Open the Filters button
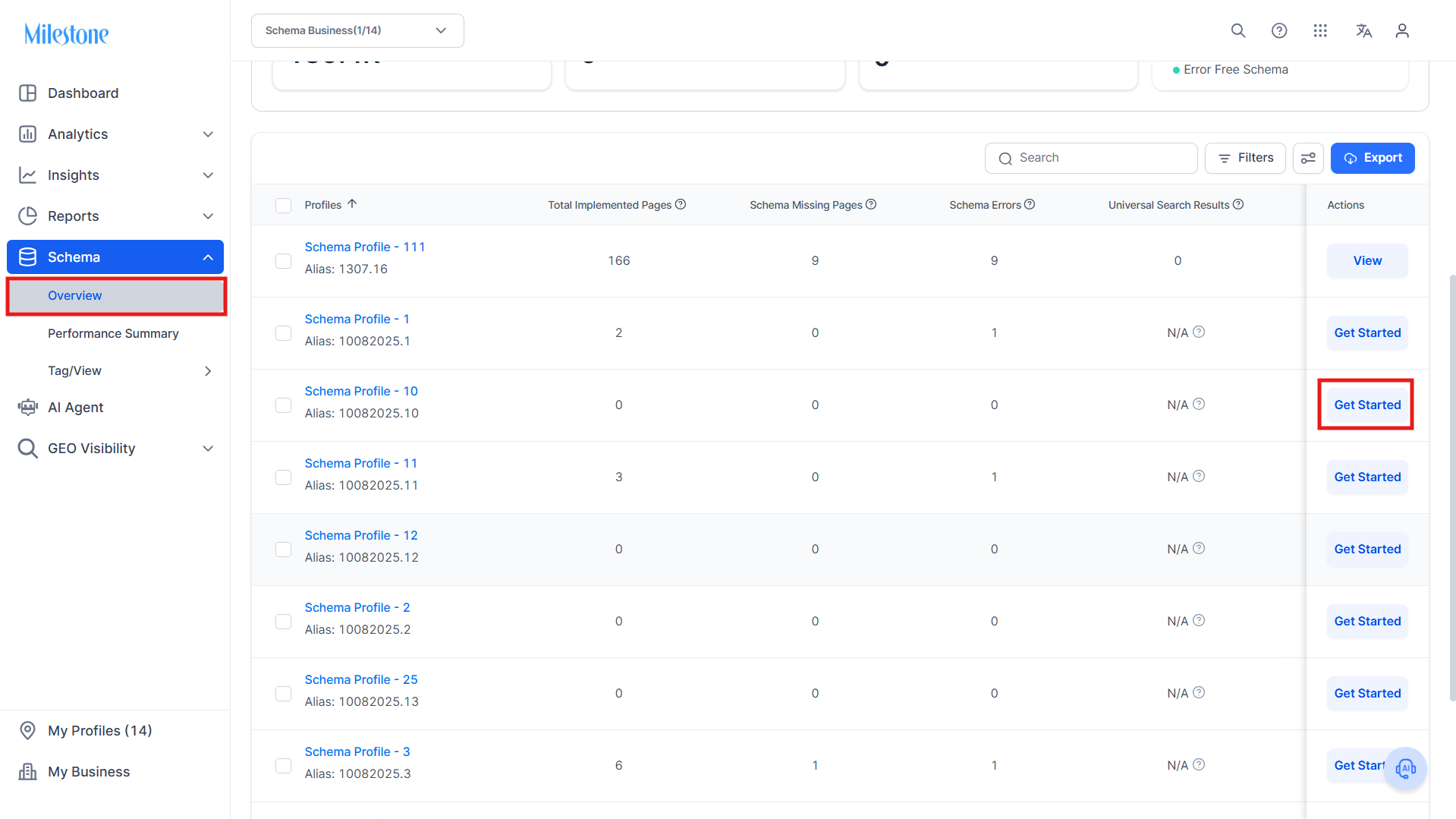This screenshot has height=819, width=1456. coord(1245,158)
